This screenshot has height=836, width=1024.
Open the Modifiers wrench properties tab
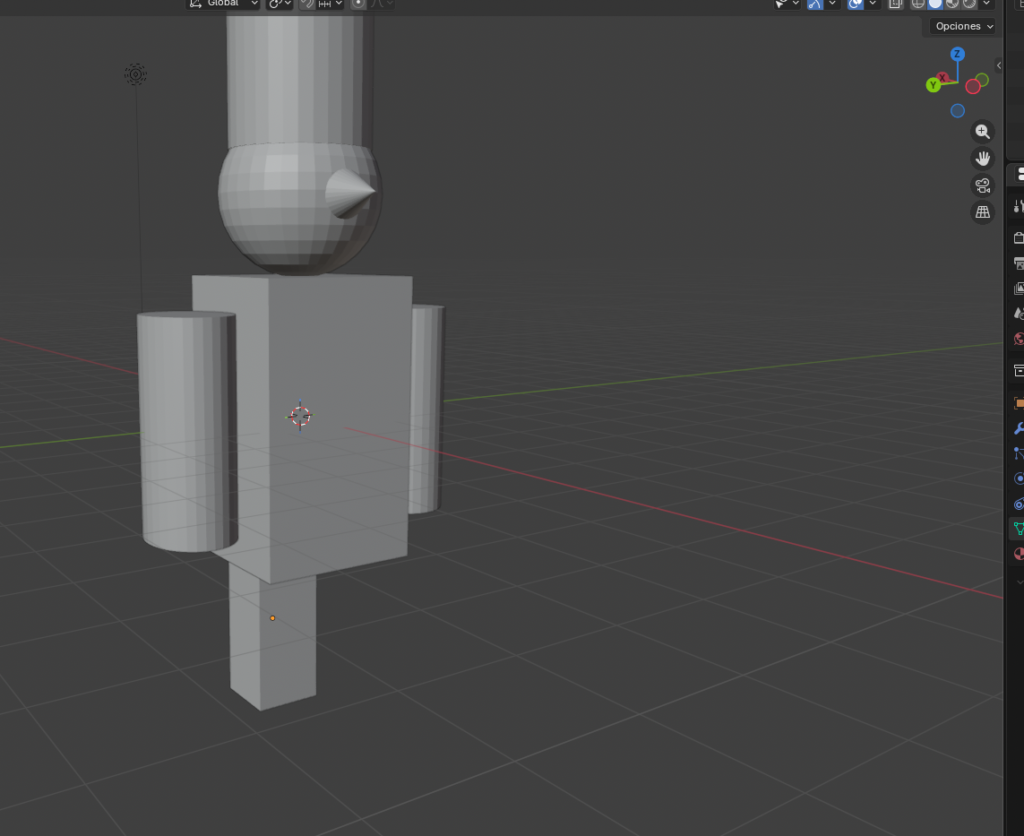[x=1019, y=428]
